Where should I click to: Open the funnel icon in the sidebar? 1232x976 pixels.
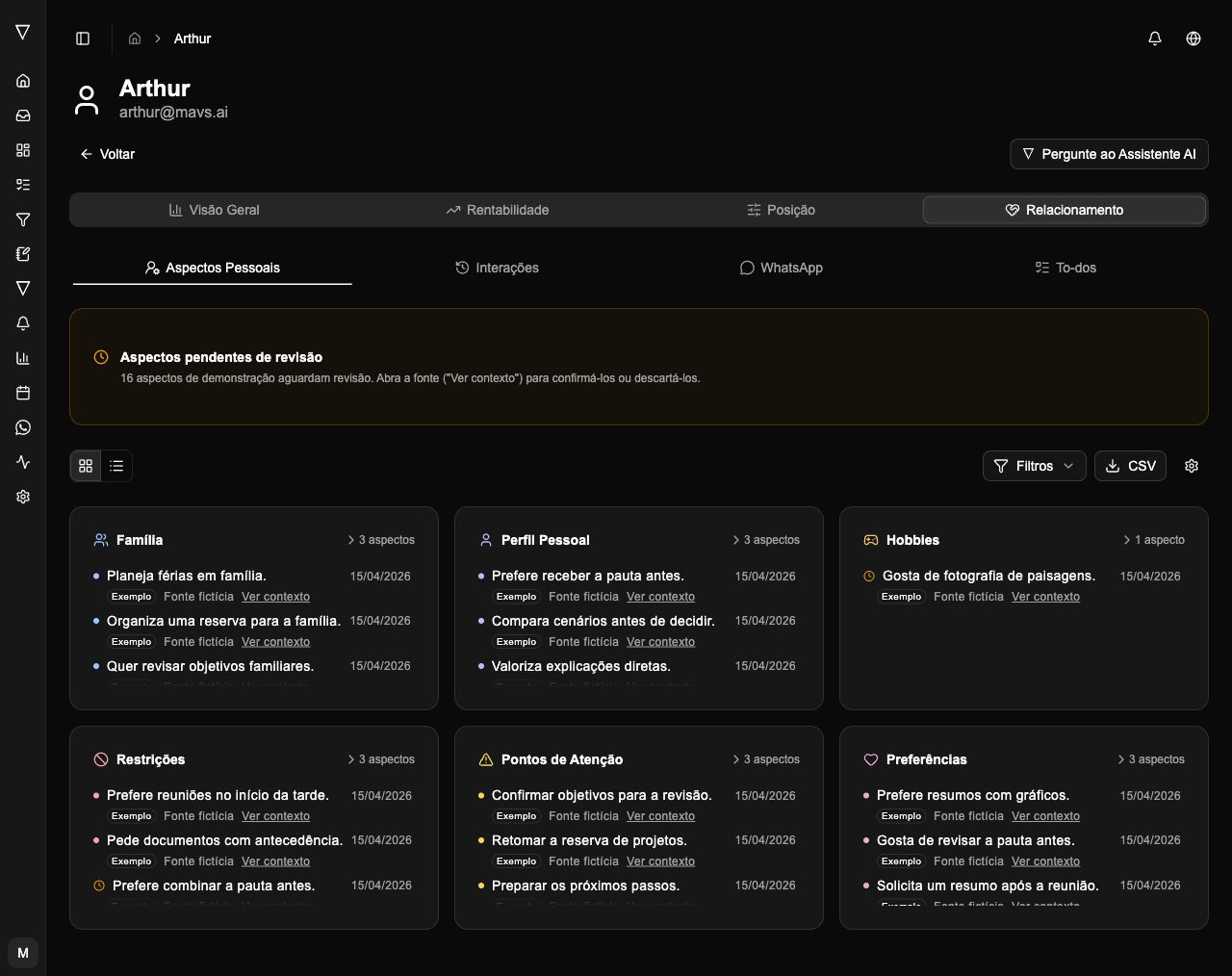pyautogui.click(x=23, y=219)
